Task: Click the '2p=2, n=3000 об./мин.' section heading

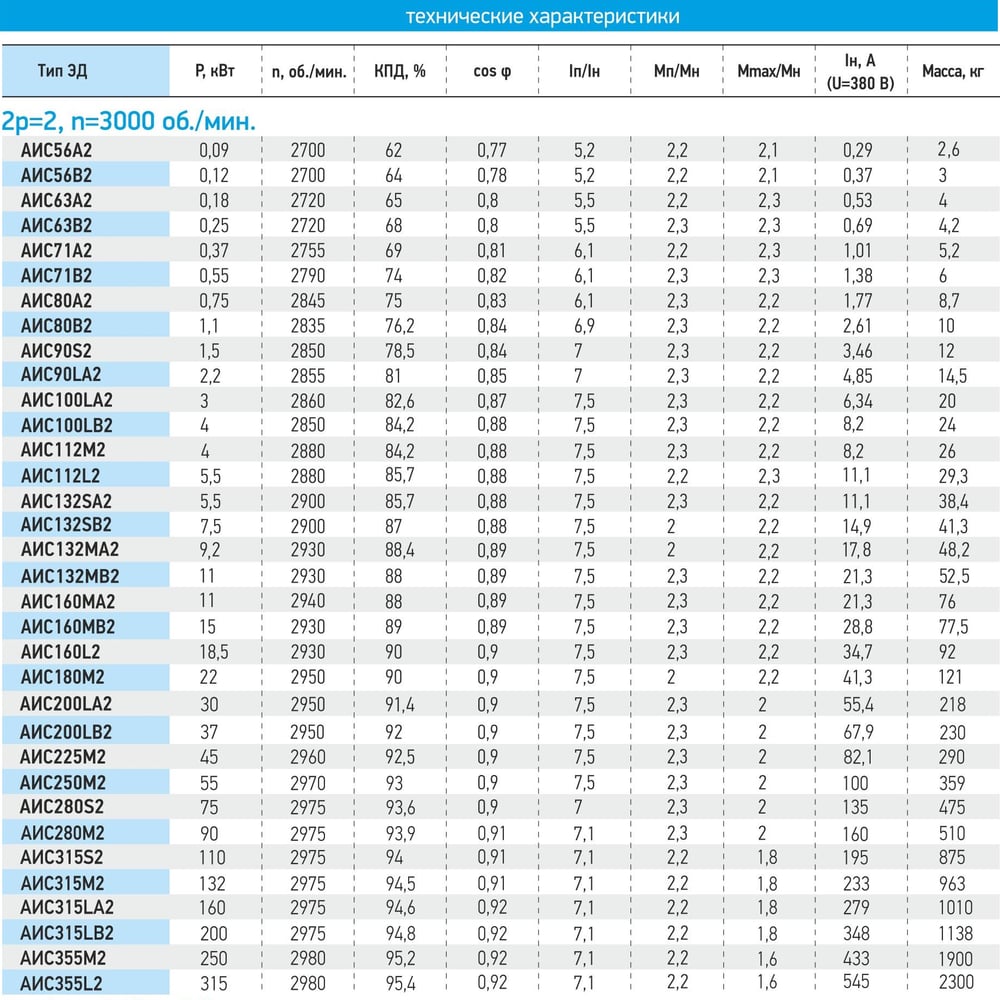Action: click(128, 121)
